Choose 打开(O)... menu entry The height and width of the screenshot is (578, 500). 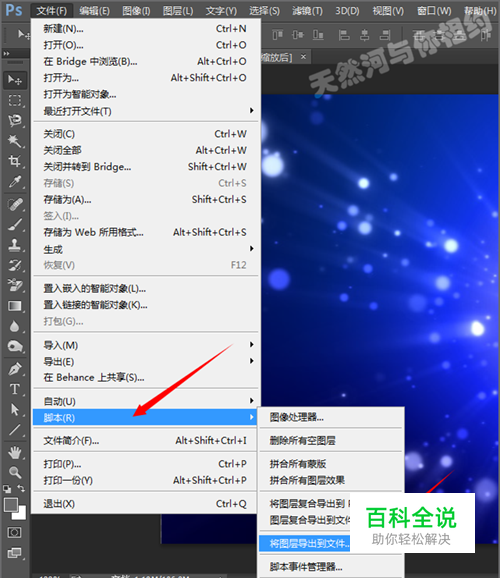[145, 45]
